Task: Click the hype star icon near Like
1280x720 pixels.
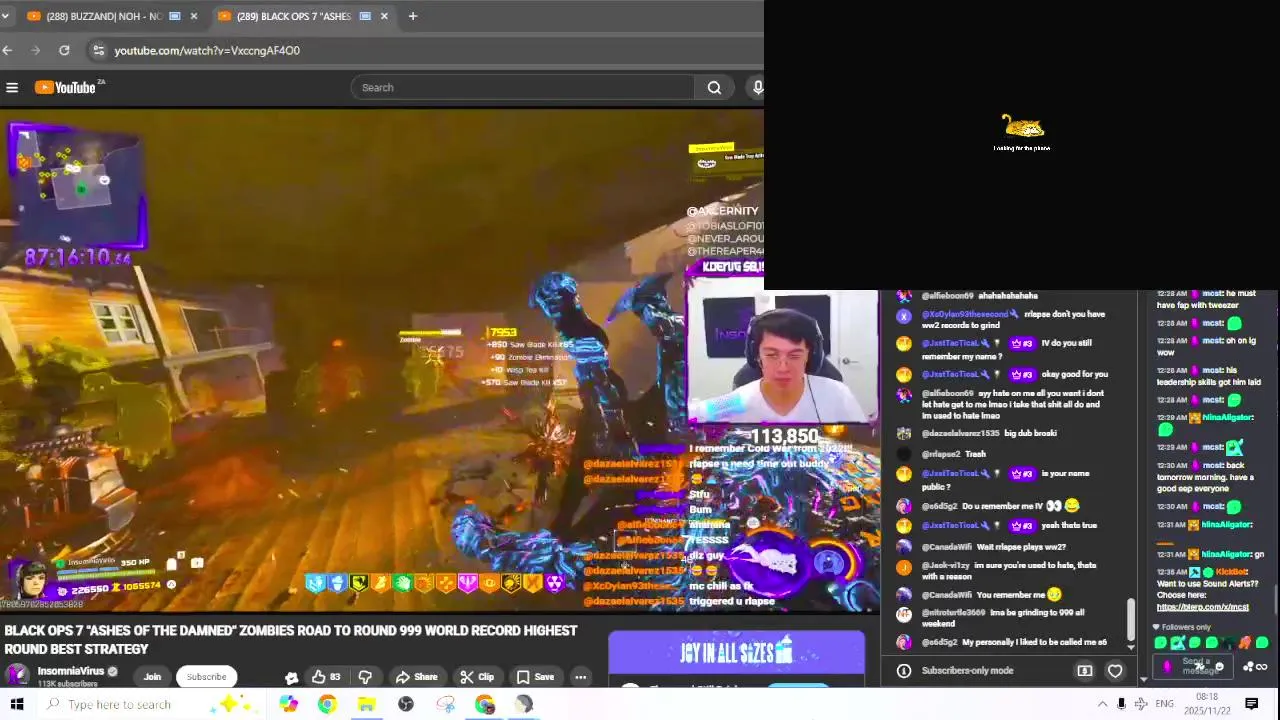Action: tap(291, 677)
